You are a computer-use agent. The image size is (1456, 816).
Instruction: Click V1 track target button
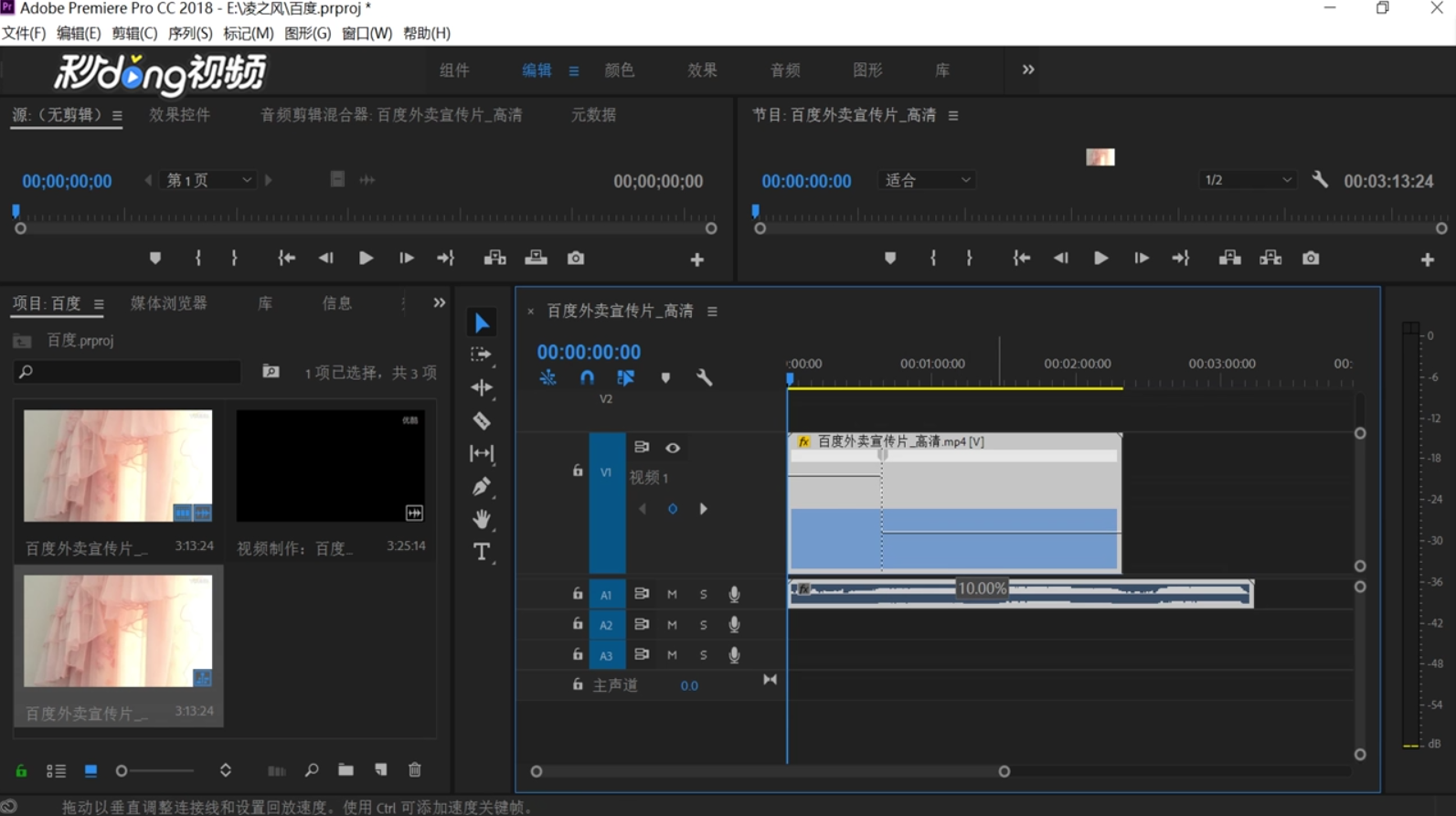click(x=606, y=472)
